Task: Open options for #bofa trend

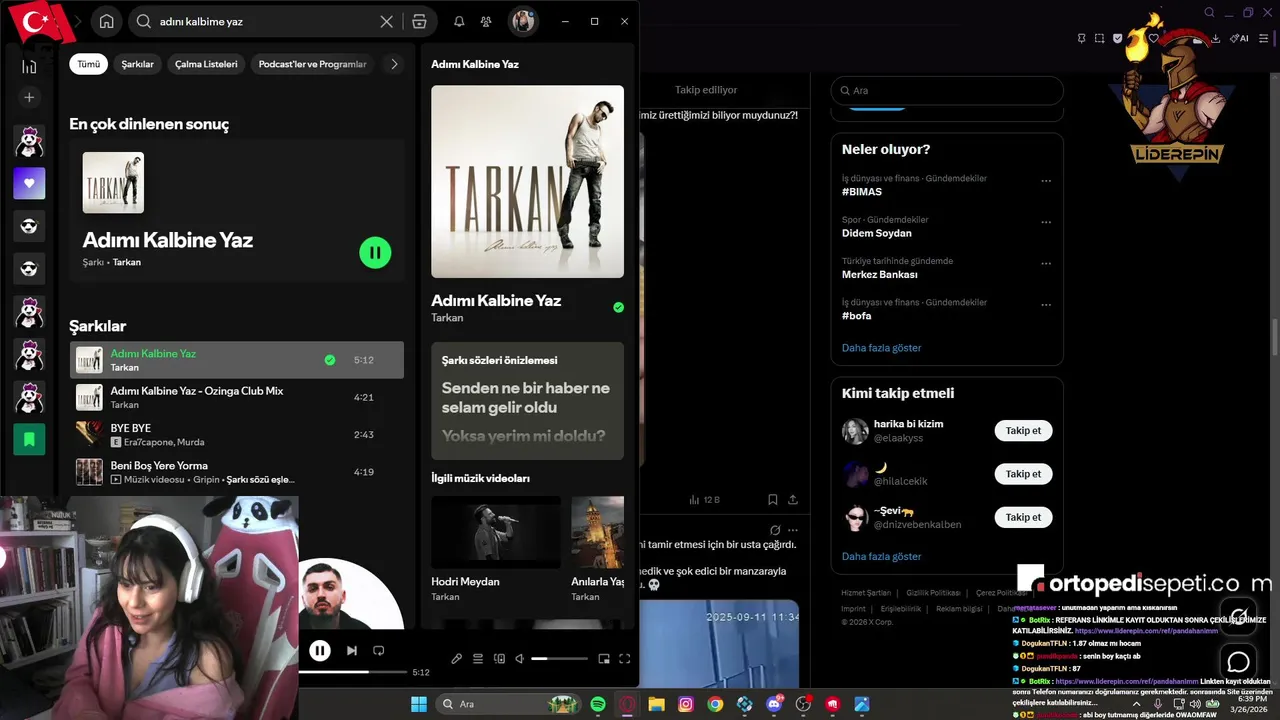Action: 1046,305
